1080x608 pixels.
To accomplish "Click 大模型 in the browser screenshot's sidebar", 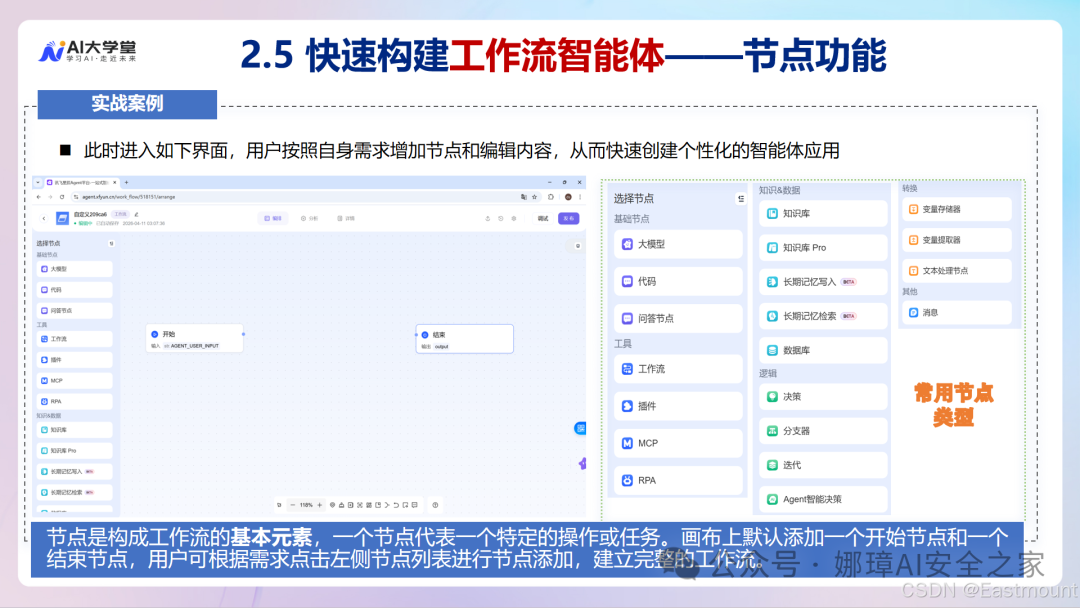I will (75, 269).
